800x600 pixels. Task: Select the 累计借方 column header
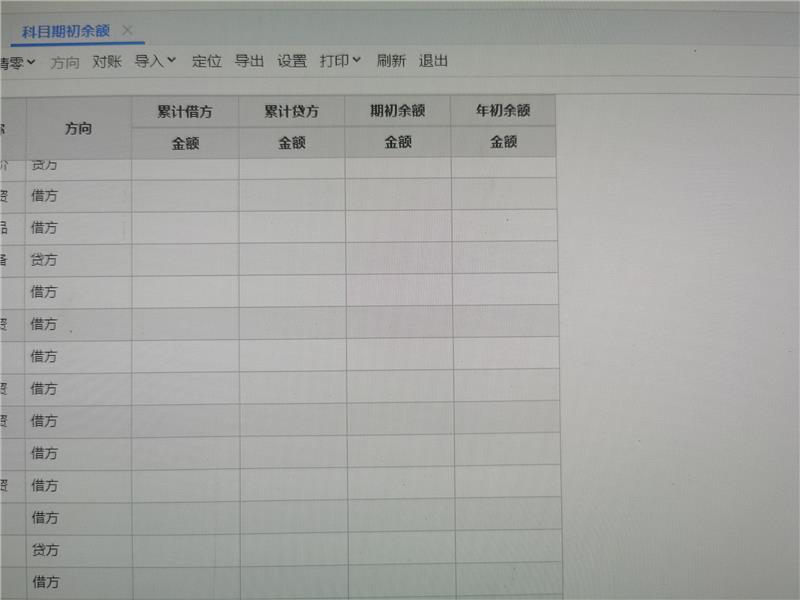click(185, 111)
